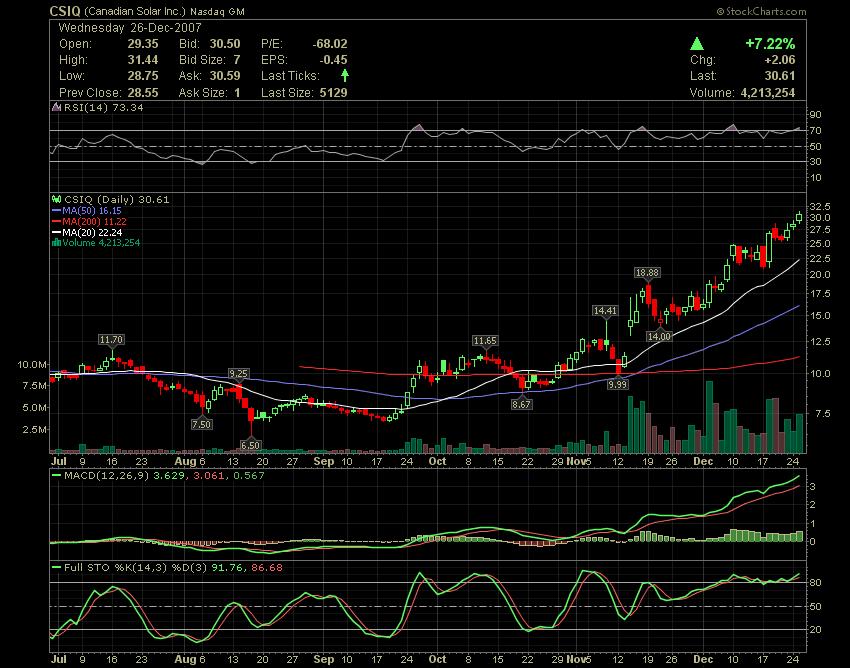This screenshot has height=668, width=850.
Task: Click the 2.5M label on the volume scale
Action: (x=35, y=429)
